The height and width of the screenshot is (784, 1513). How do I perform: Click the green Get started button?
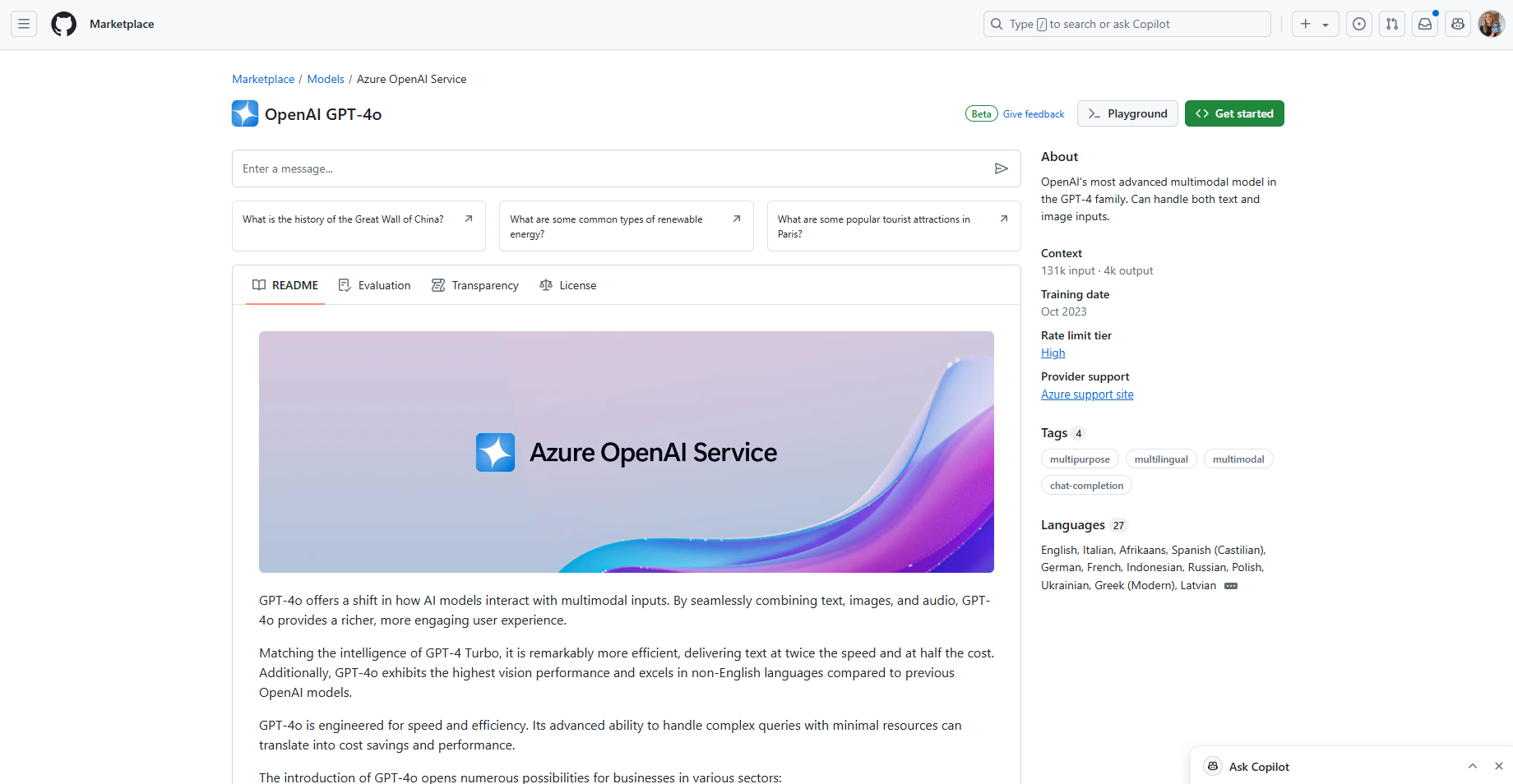(x=1234, y=113)
